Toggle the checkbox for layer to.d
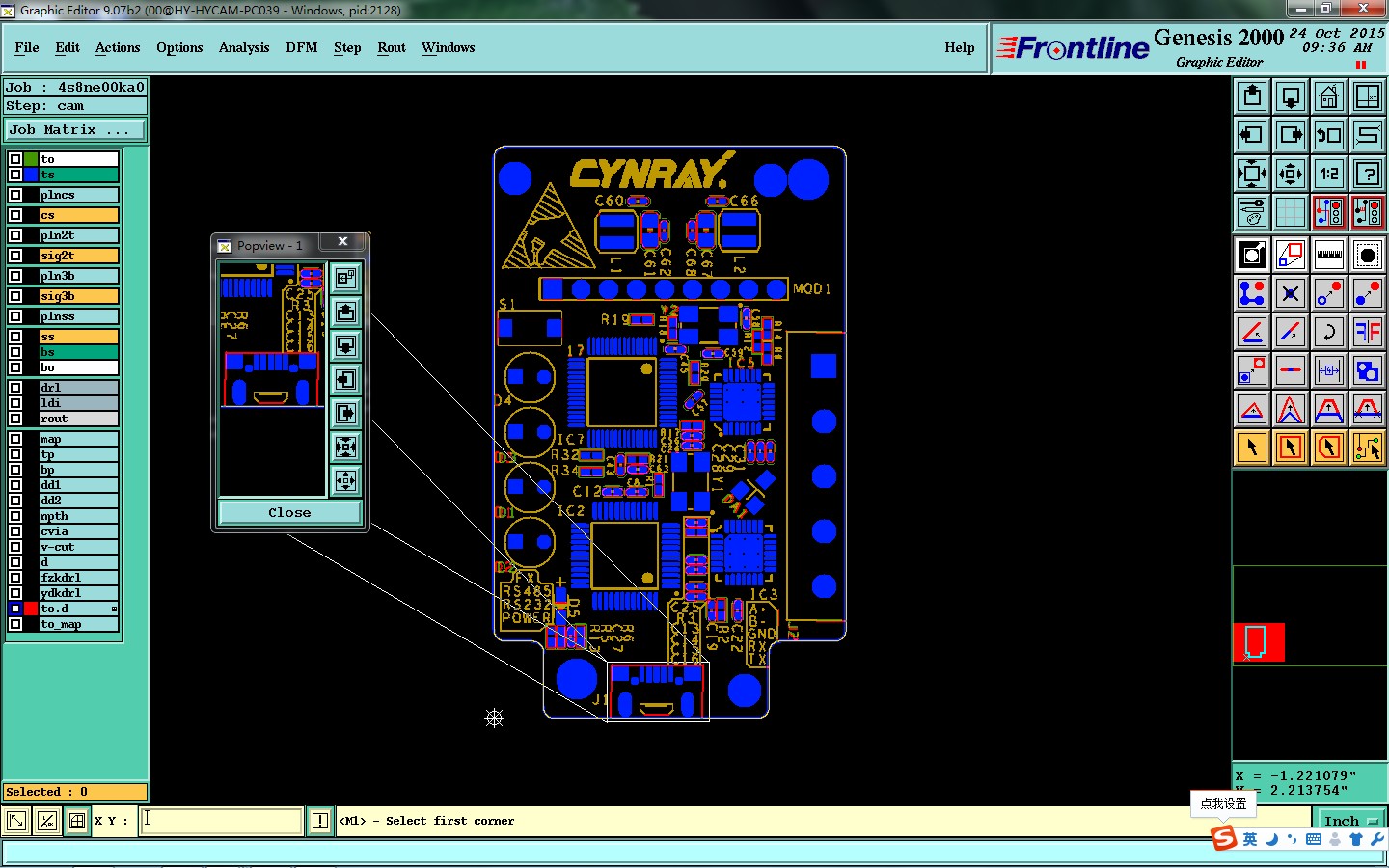The image size is (1389, 868). point(15,609)
